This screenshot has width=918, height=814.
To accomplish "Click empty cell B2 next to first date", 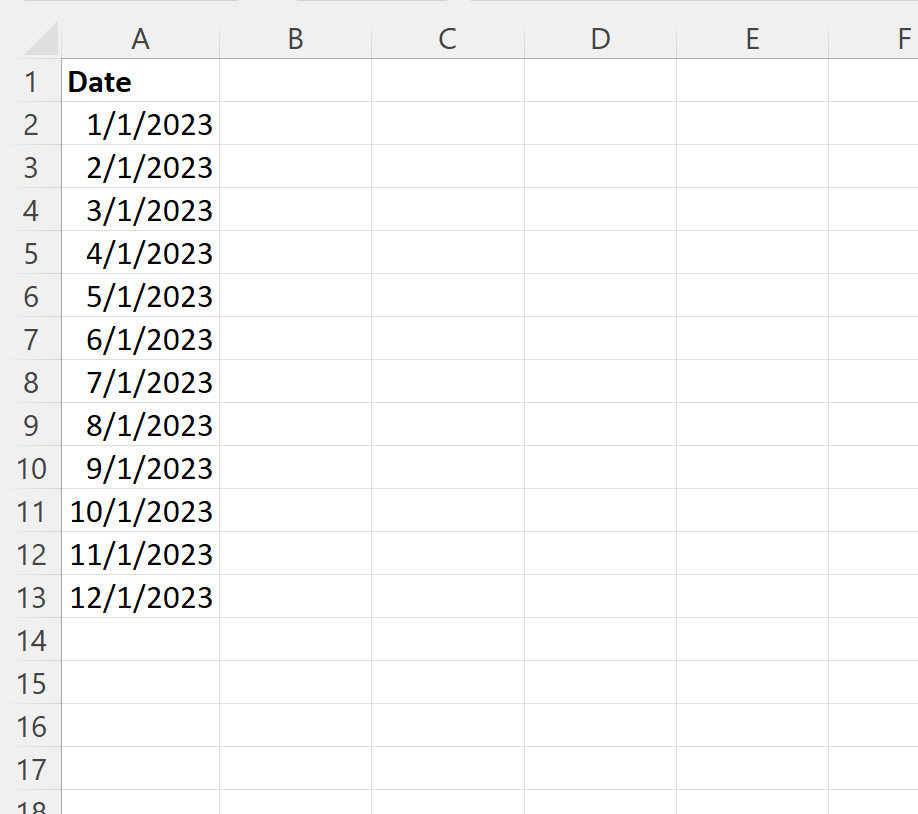I will click(x=294, y=124).
